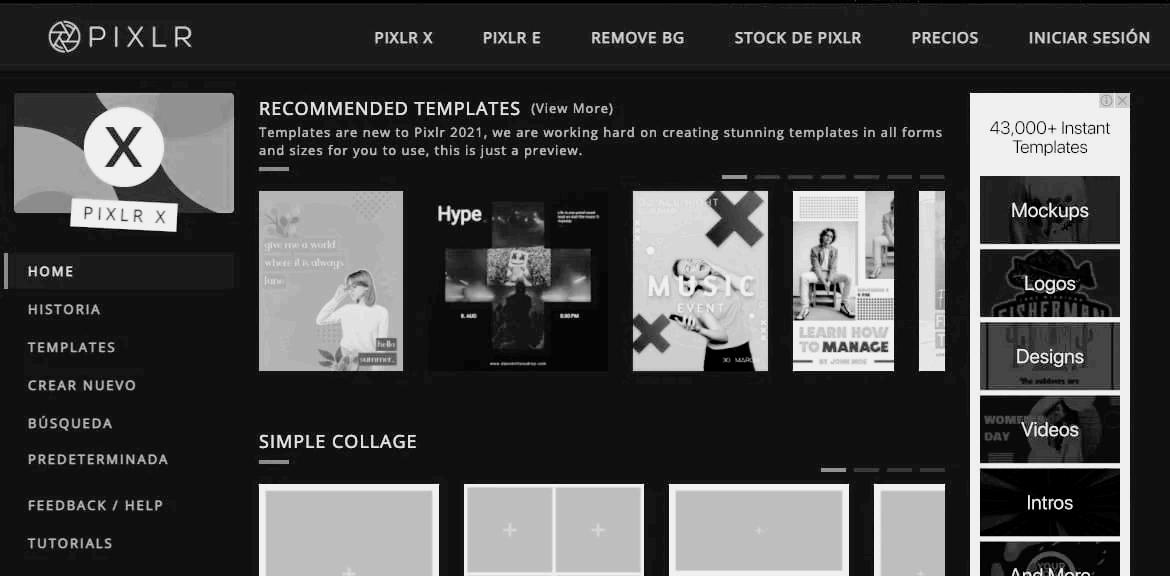
Task: Open the Pixlr X circular badge icon
Action: (123, 147)
